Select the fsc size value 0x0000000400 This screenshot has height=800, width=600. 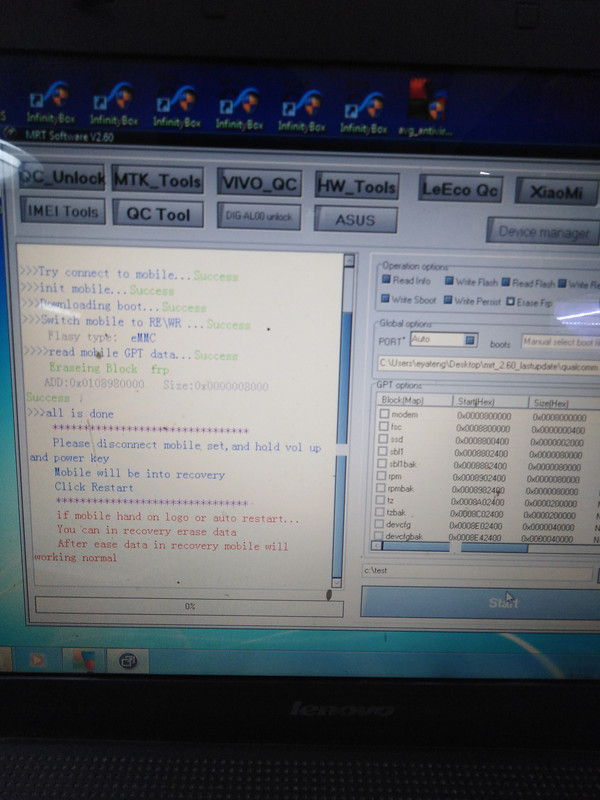tap(558, 430)
